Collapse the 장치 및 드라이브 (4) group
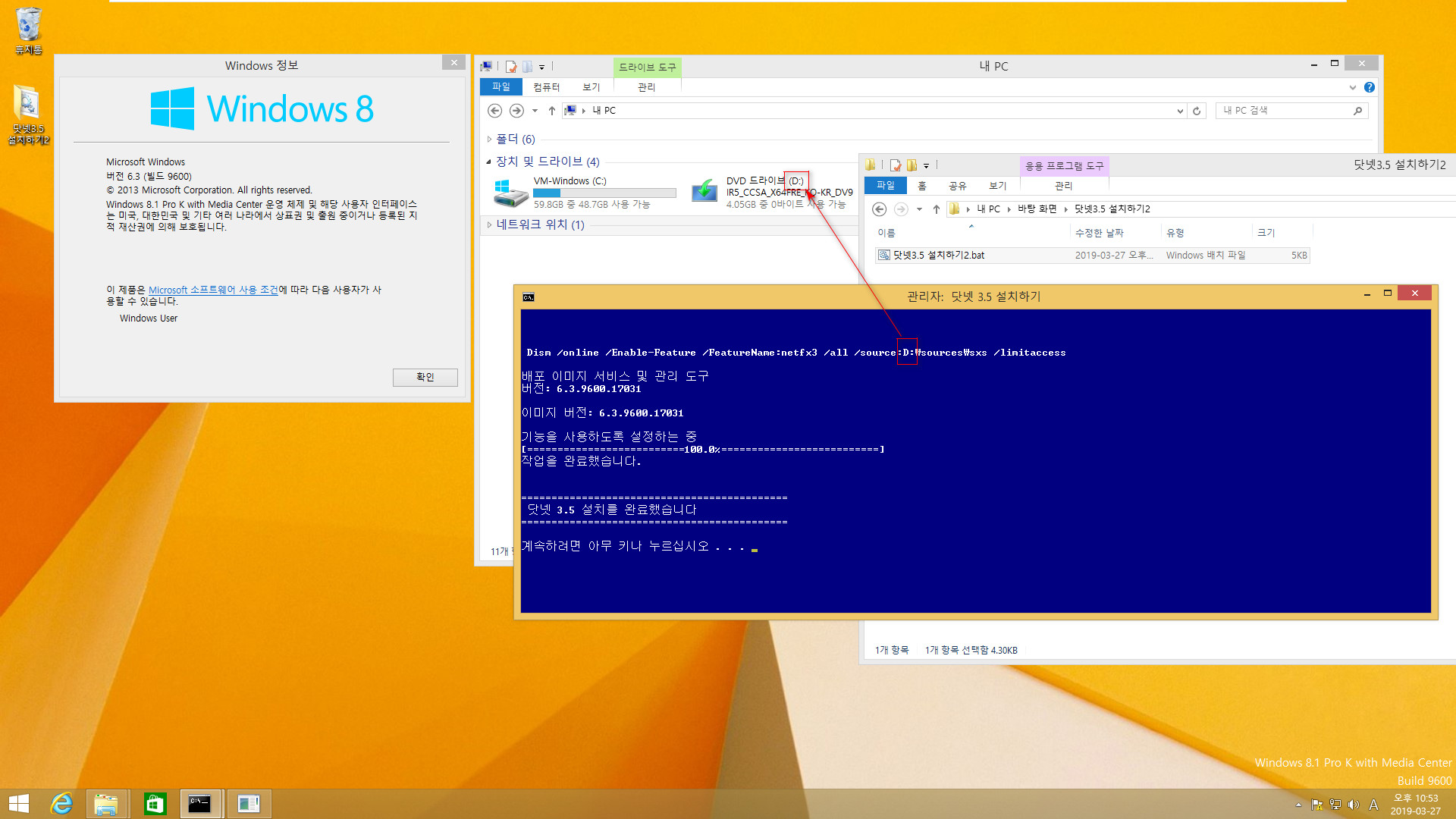 [488, 162]
